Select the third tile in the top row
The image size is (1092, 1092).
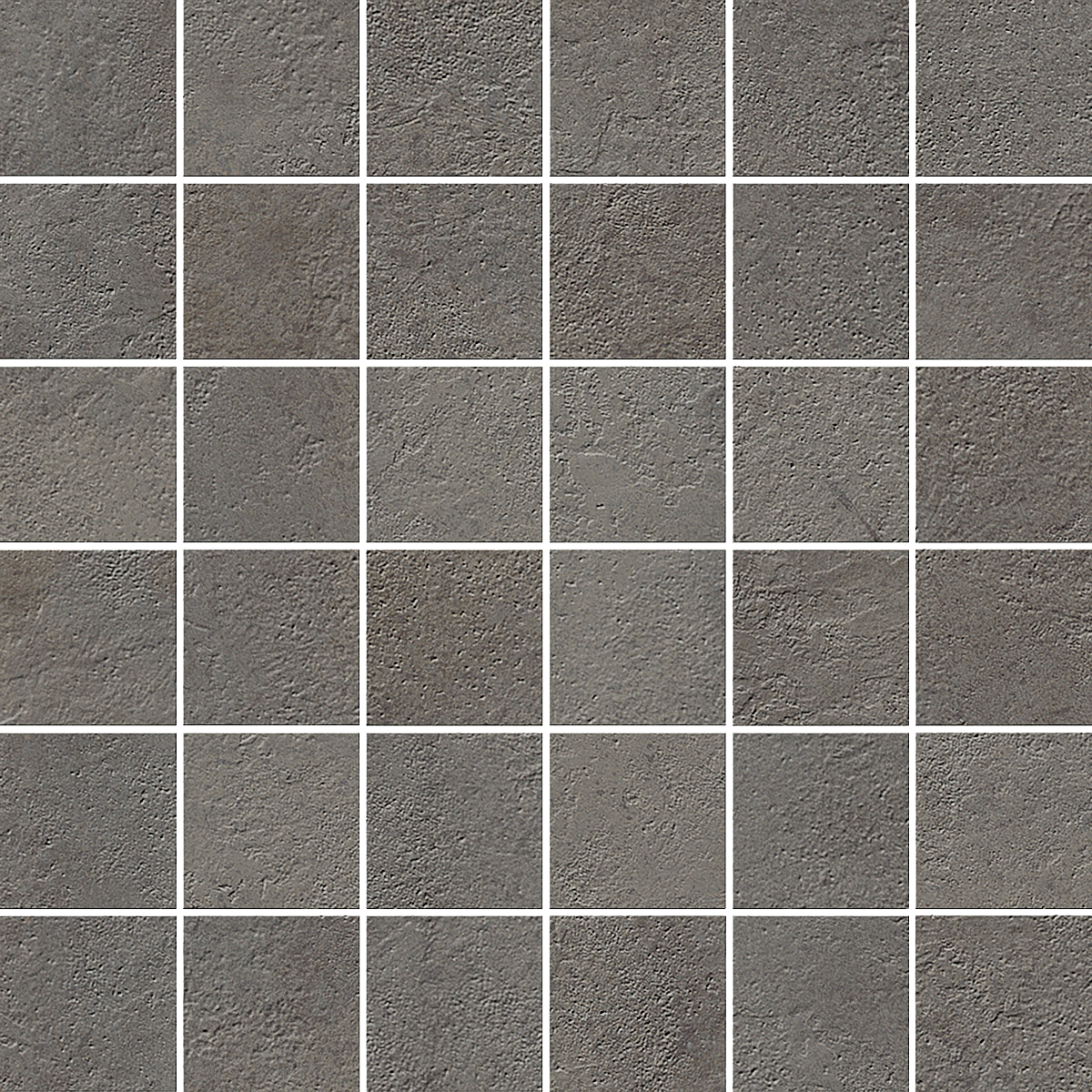[454, 87]
